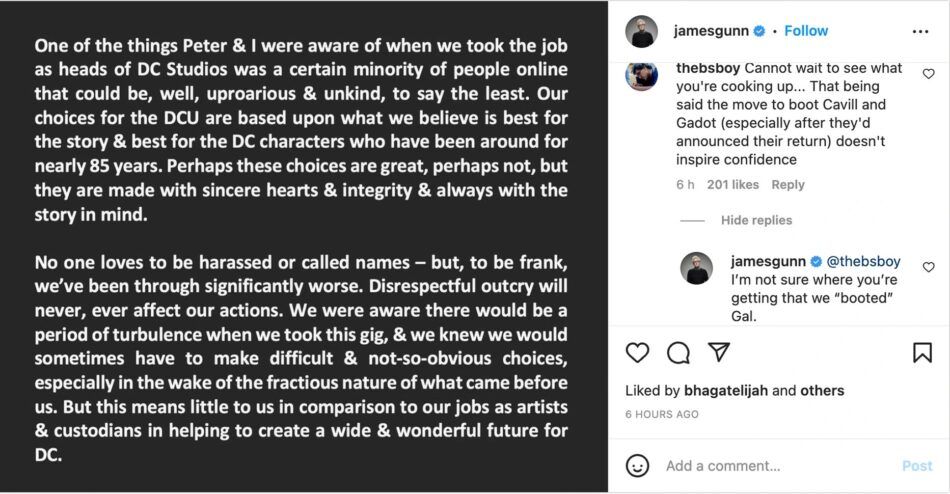Open jamesgunn profile picture in header
The image size is (950, 494).
tap(641, 31)
